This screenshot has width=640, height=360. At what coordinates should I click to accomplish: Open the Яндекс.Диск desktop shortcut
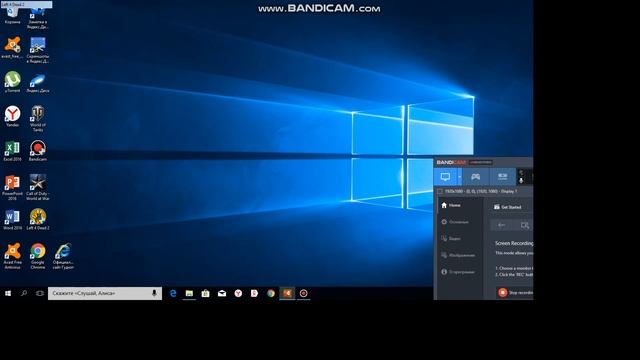click(38, 83)
